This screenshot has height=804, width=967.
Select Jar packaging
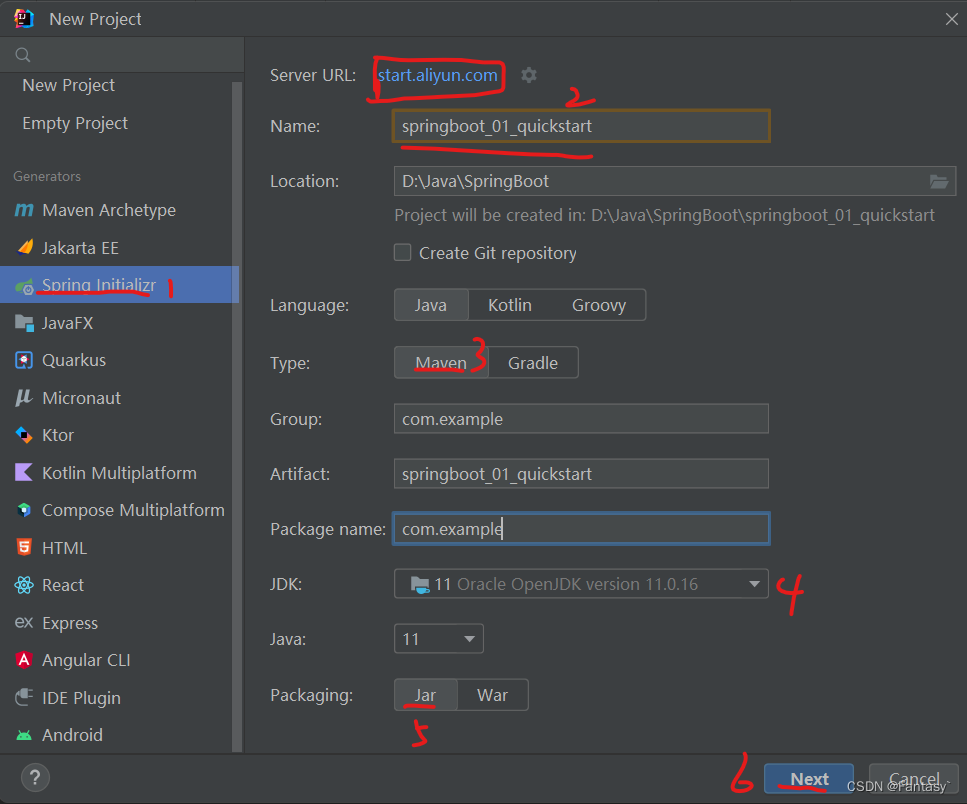coord(426,695)
